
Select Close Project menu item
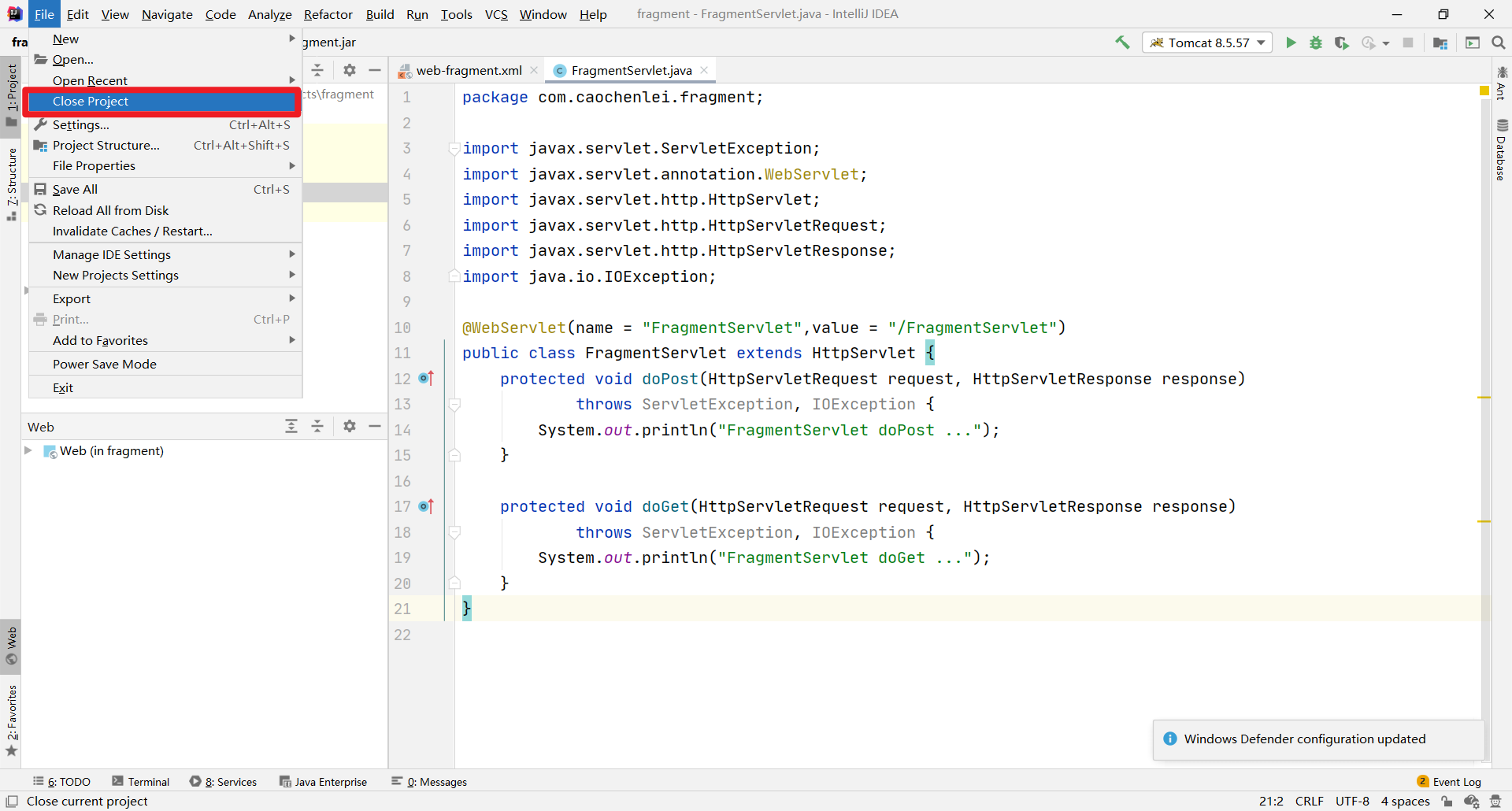pos(161,102)
